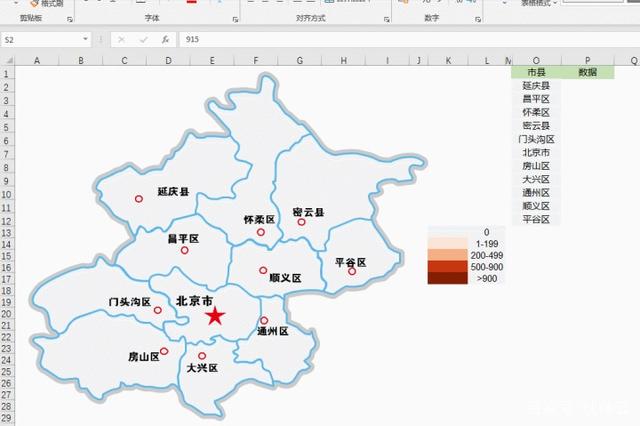Click the 数据 header cell
Image resolution: width=640 pixels, height=426 pixels.
pos(587,72)
